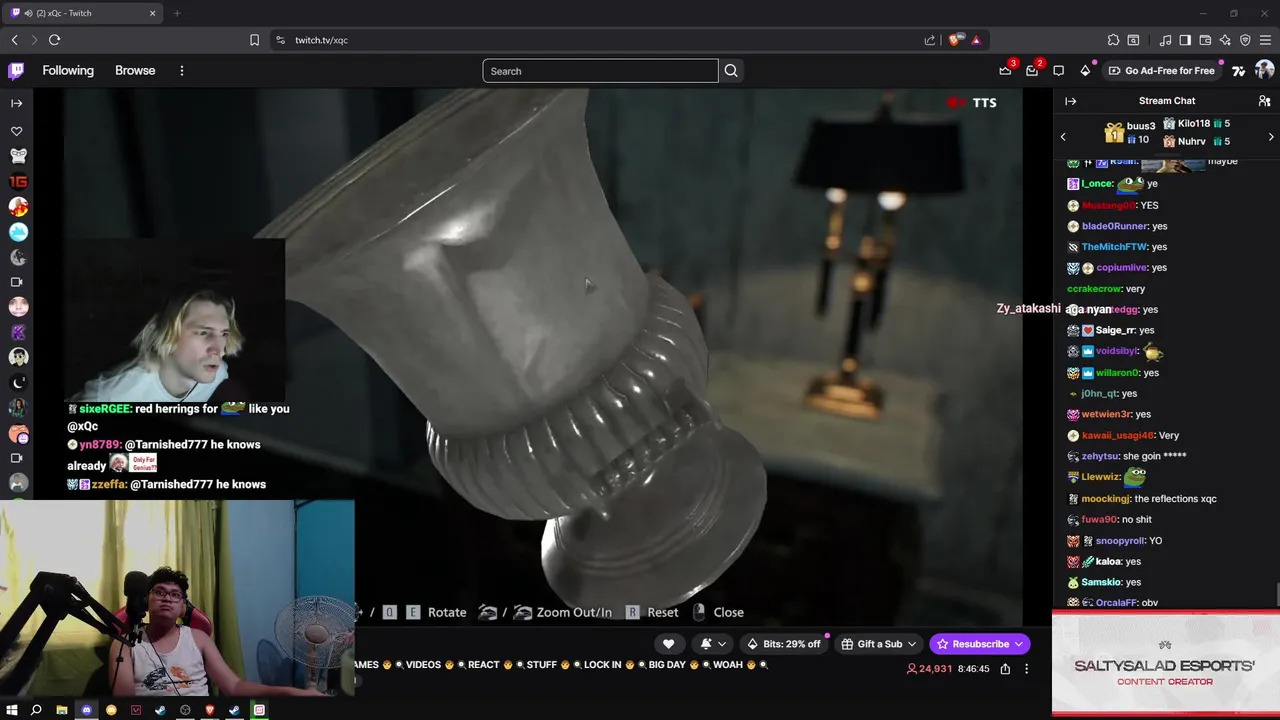Click the kawaii_usagi46 username in chat
Viewport: 1280px width, 720px height.
click(1117, 436)
